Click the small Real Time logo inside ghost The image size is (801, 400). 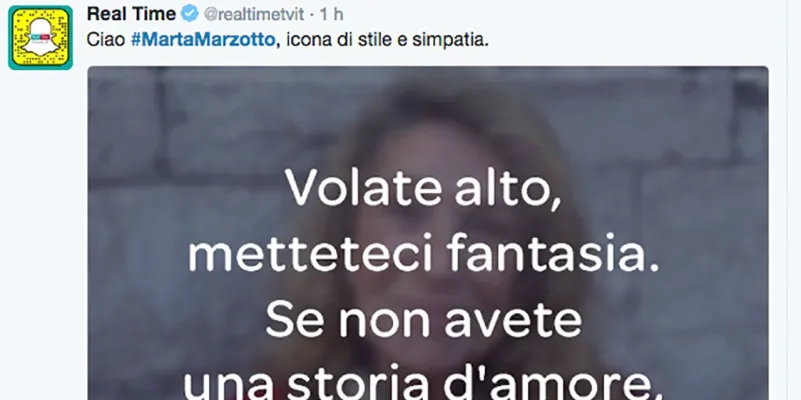pos(40,37)
